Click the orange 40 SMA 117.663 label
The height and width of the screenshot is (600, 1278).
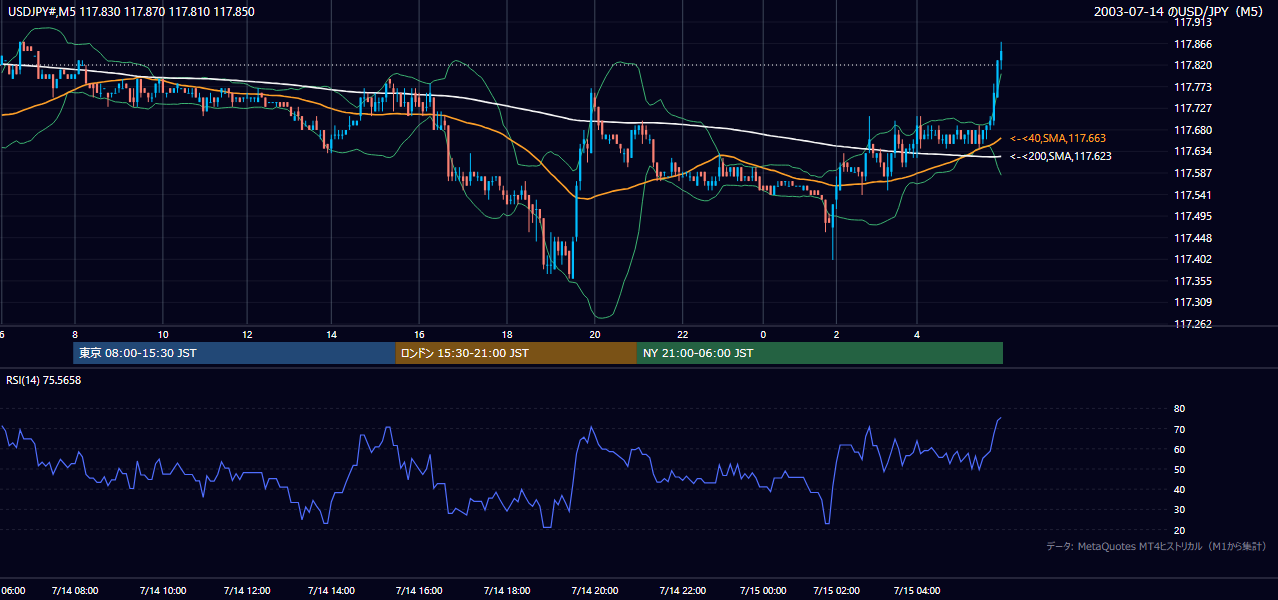[1057, 138]
